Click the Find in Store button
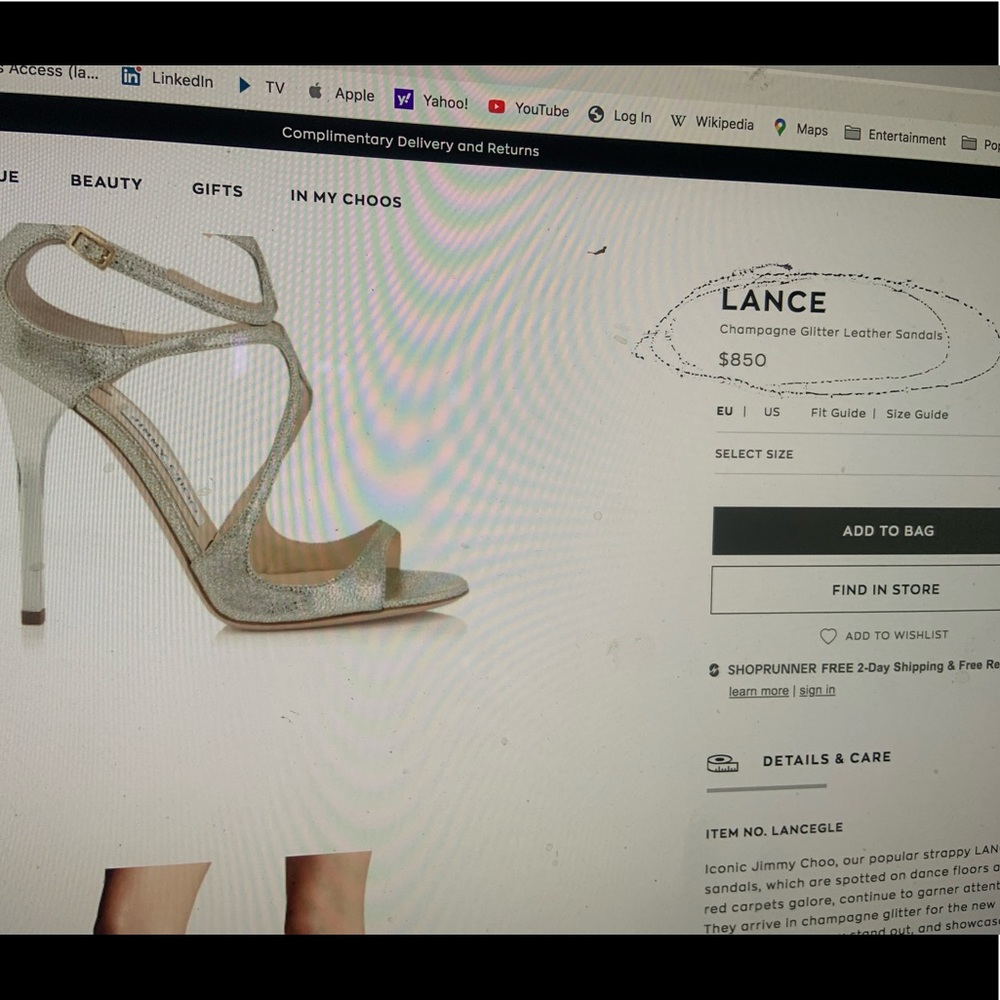The height and width of the screenshot is (1000, 1000). click(855, 589)
